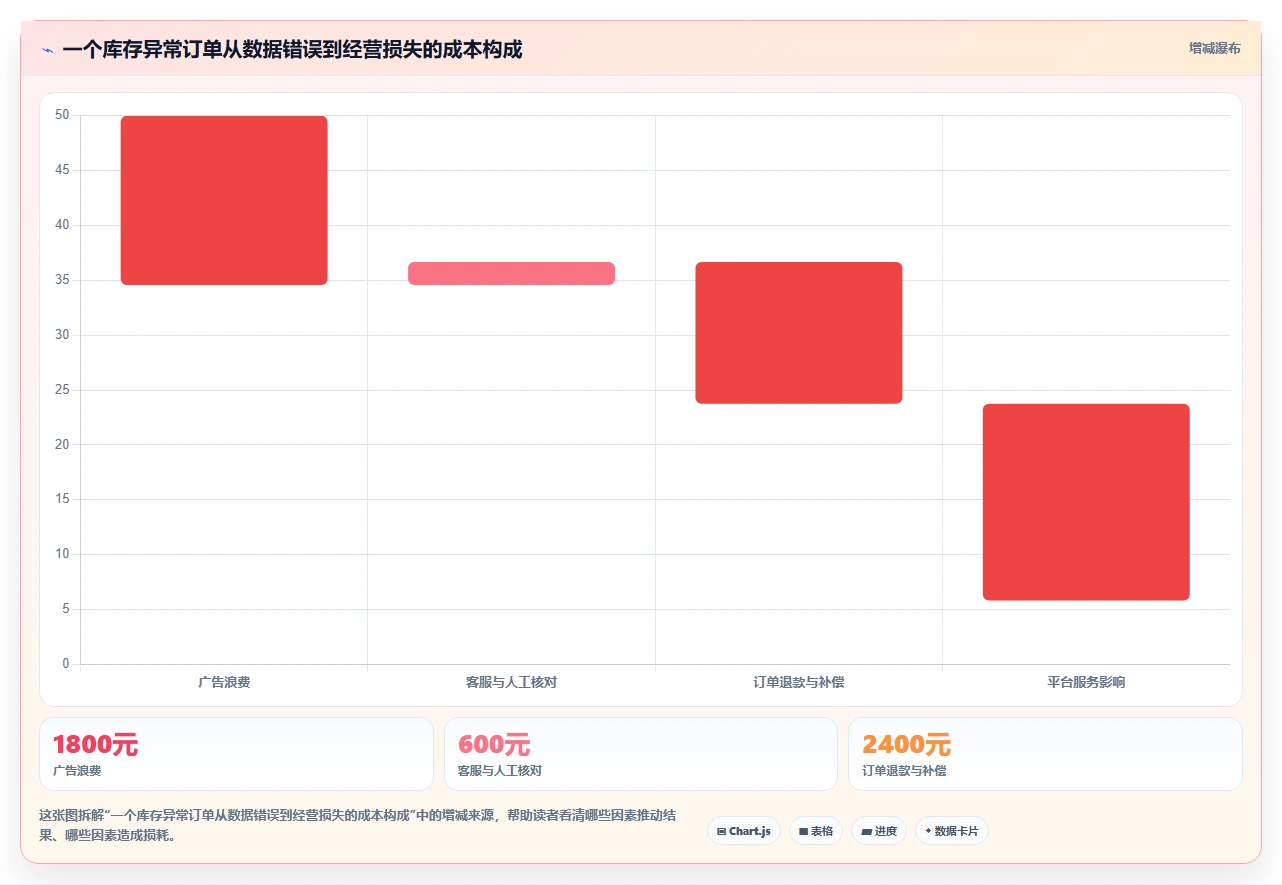Click the y-axis value 35
1282x885 pixels.
coord(62,280)
